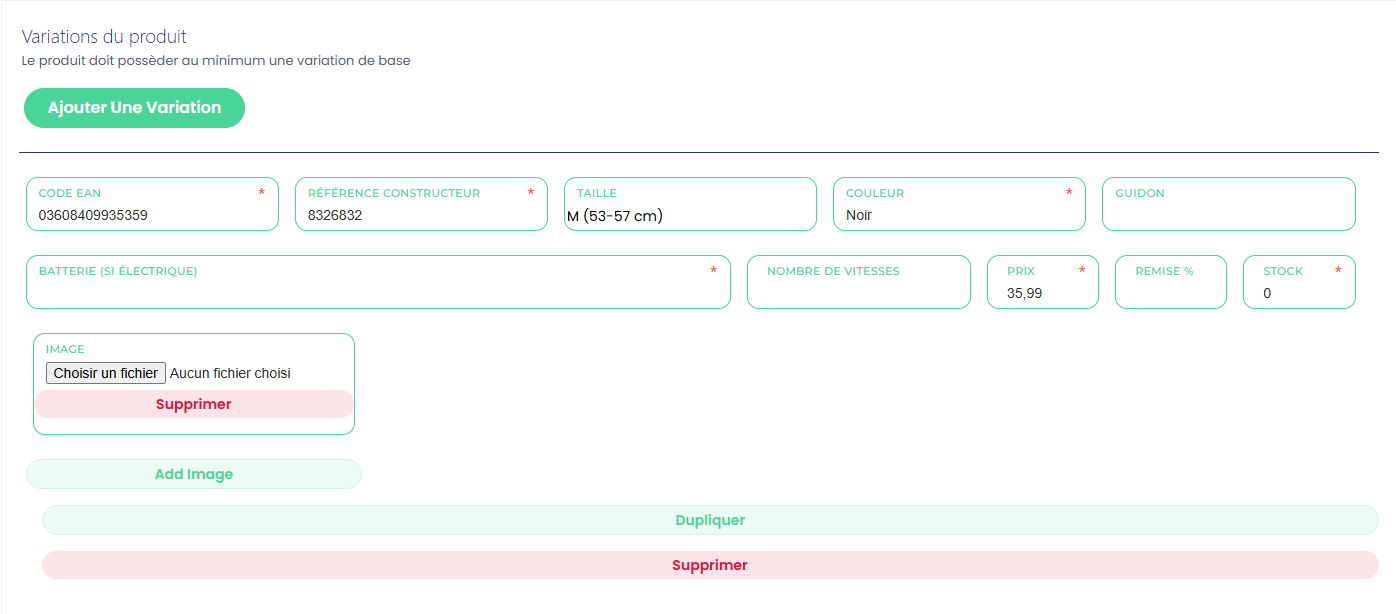The image size is (1396, 614).
Task: Duplicate the variation with Dupliquer
Action: 710,520
